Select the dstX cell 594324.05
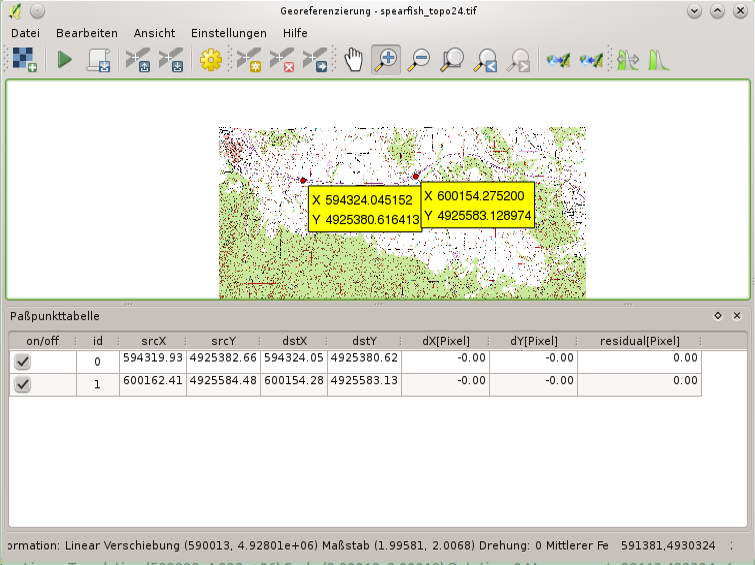The width and height of the screenshot is (755, 565). (x=294, y=362)
